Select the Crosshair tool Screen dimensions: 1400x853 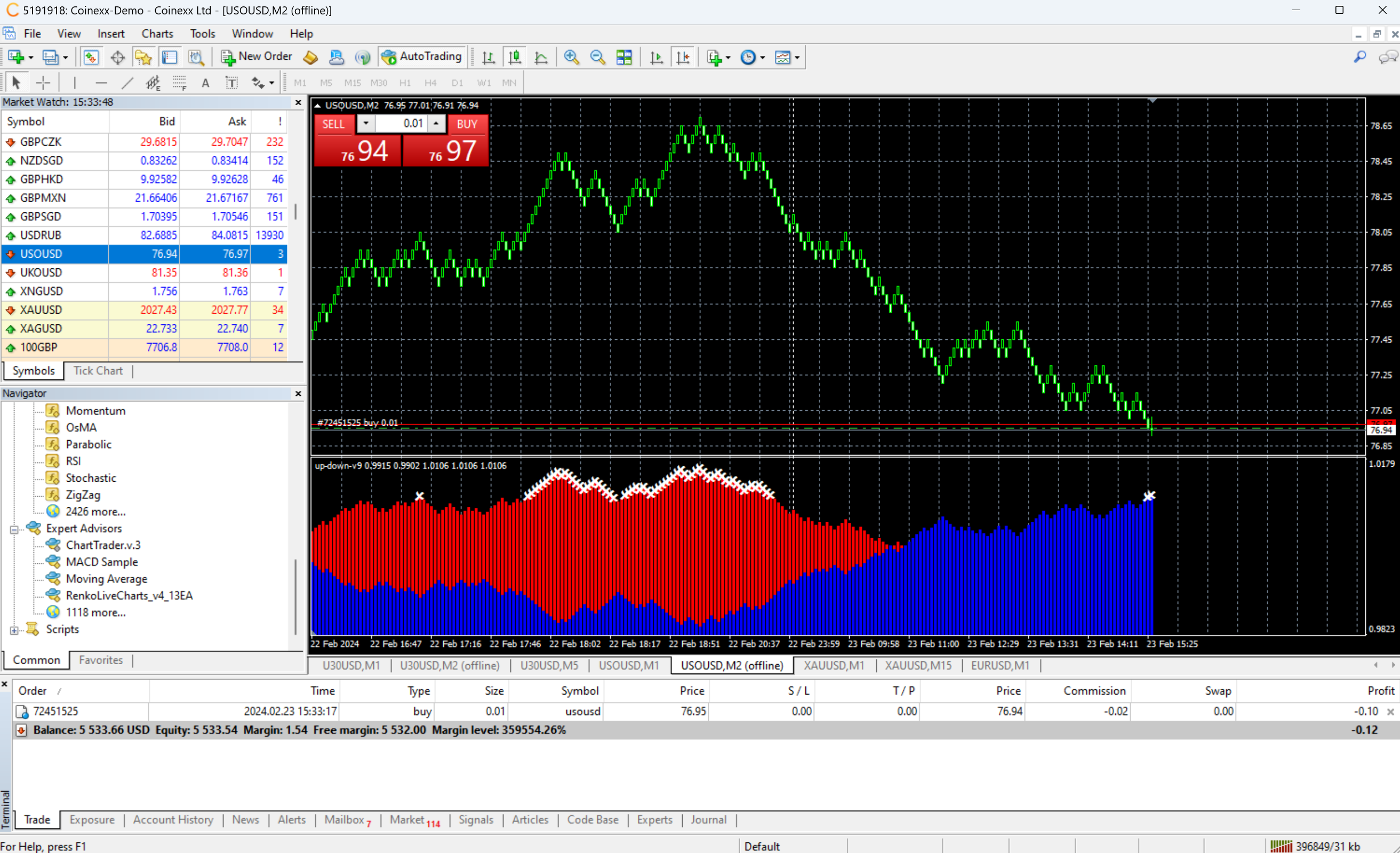(43, 83)
